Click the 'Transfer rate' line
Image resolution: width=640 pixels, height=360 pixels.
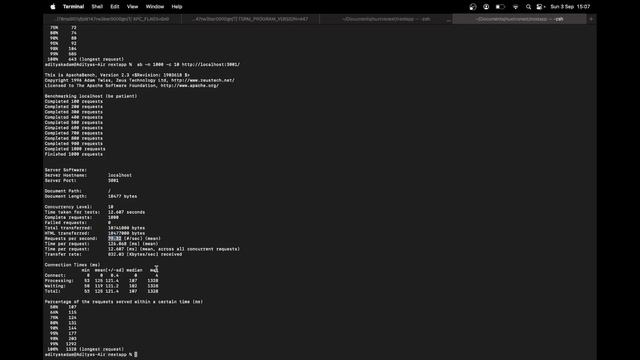113,254
